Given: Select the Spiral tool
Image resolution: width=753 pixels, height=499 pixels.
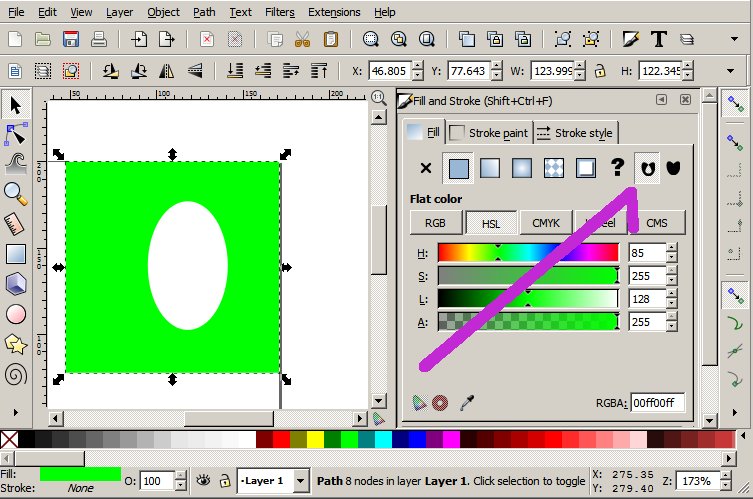Looking at the screenshot, I should pos(15,375).
